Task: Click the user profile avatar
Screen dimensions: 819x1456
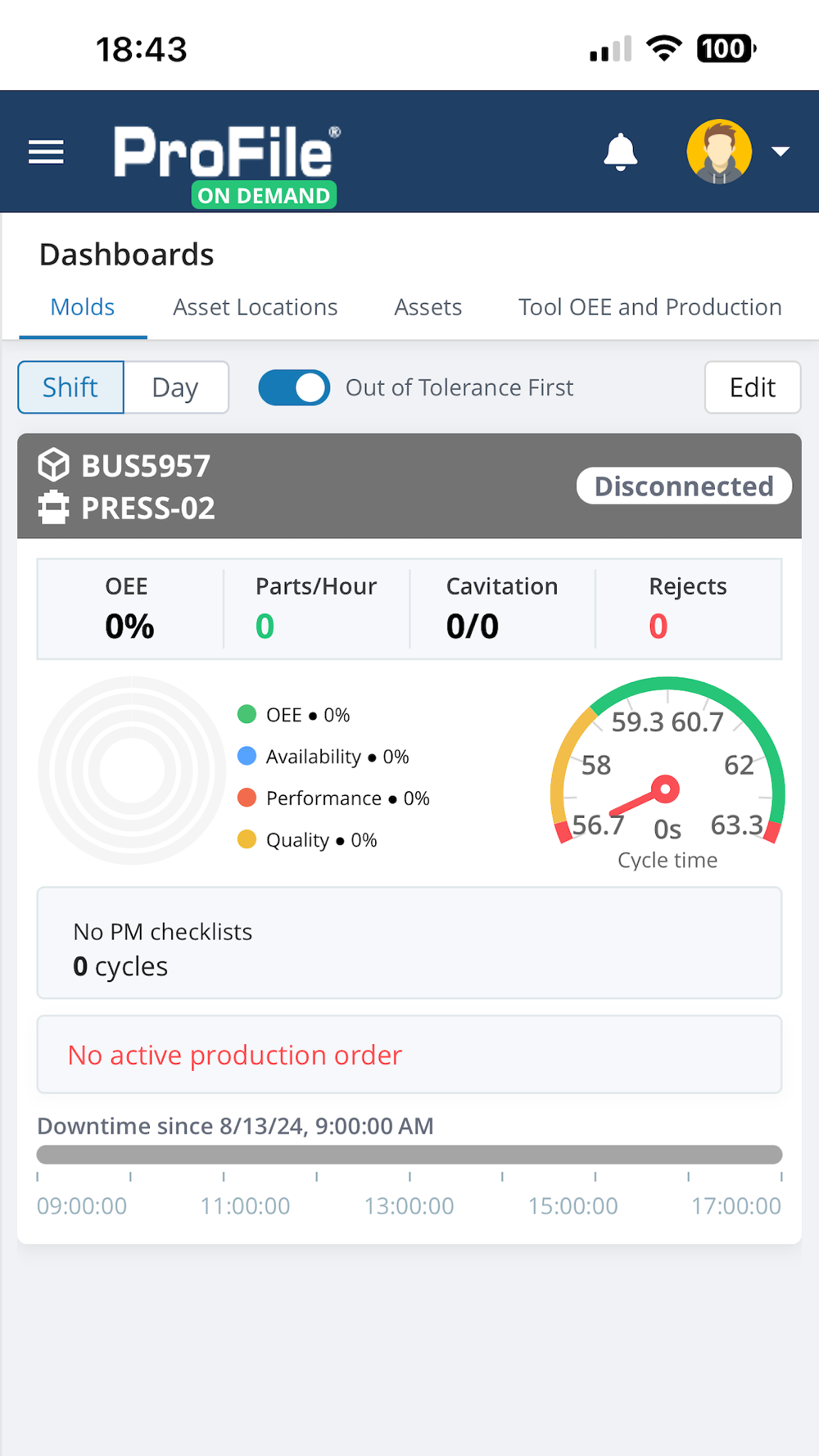Action: click(719, 151)
